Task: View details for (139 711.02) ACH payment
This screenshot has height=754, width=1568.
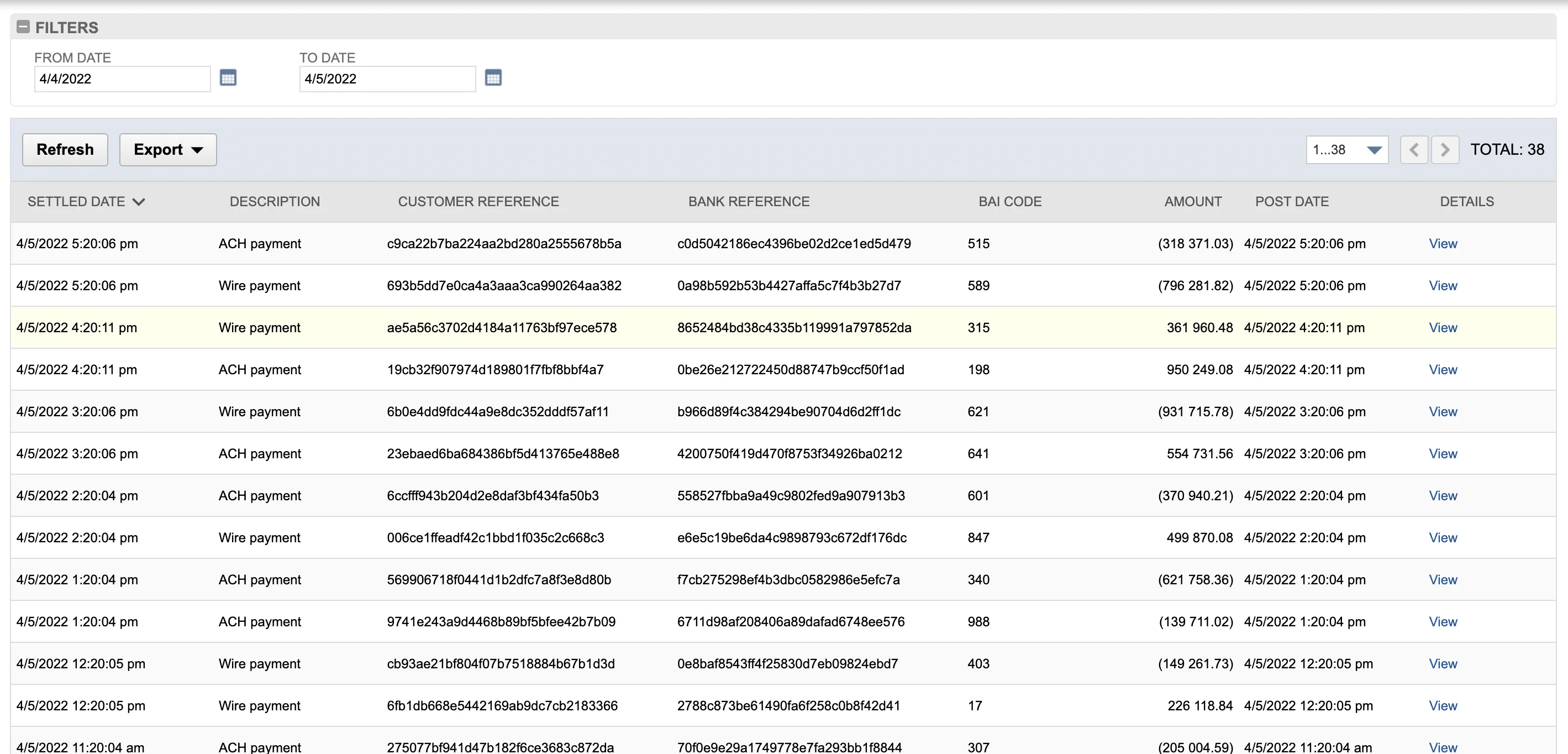Action: point(1443,622)
